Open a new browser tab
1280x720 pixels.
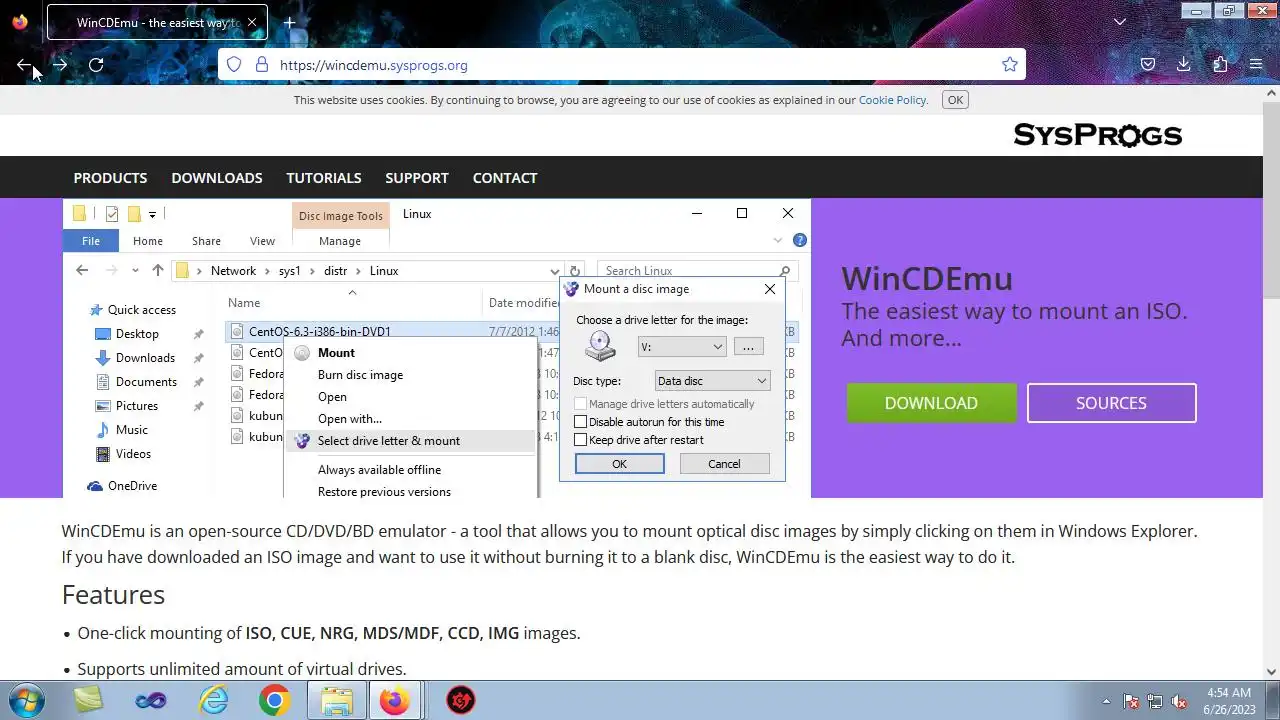(x=289, y=22)
